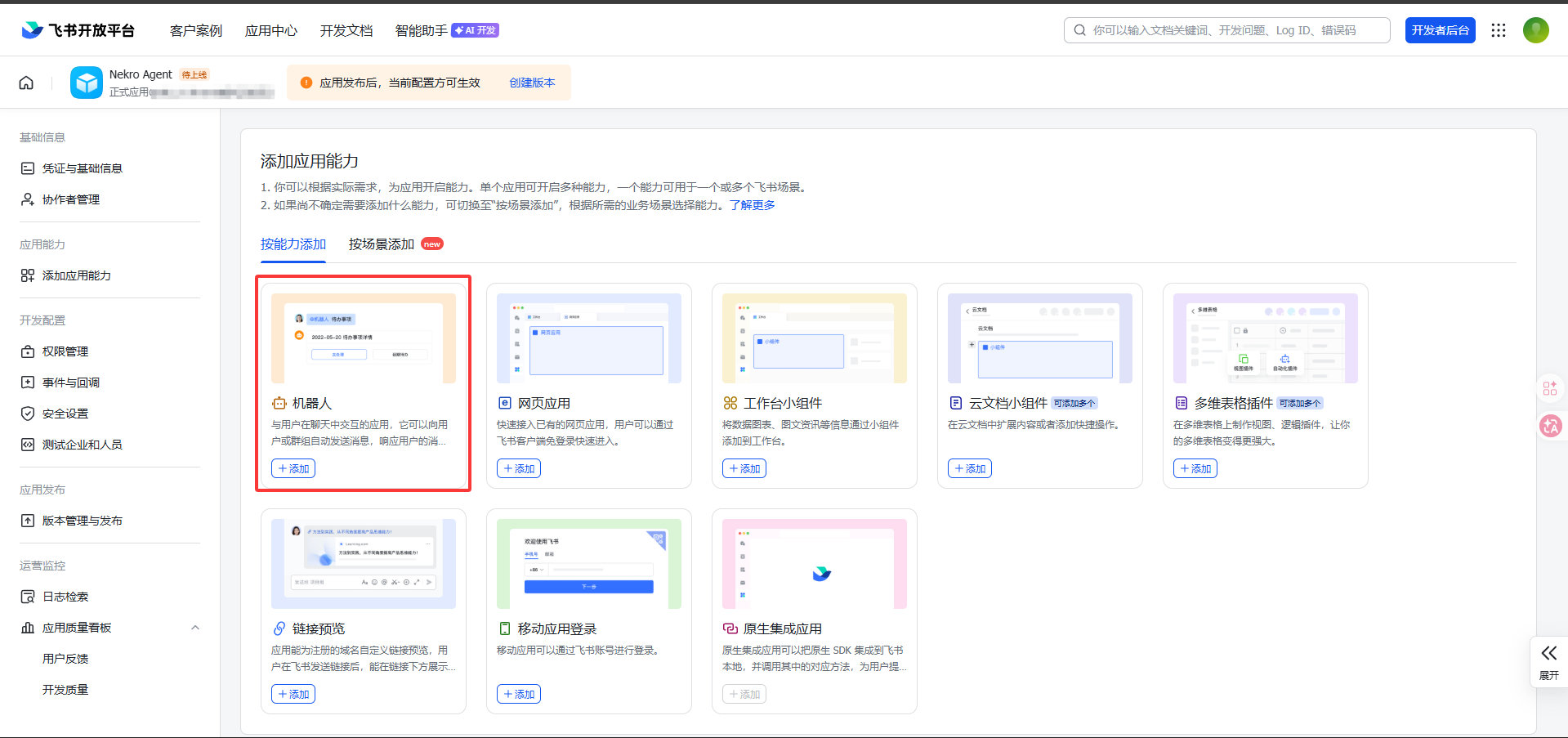Expand the collapsed right side panel

[1548, 661]
